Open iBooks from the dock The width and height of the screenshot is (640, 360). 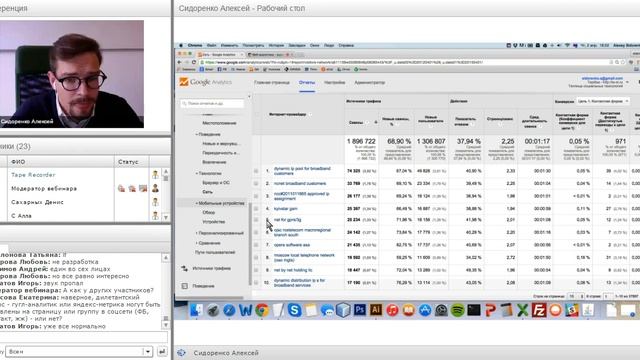pyautogui.click(x=409, y=310)
